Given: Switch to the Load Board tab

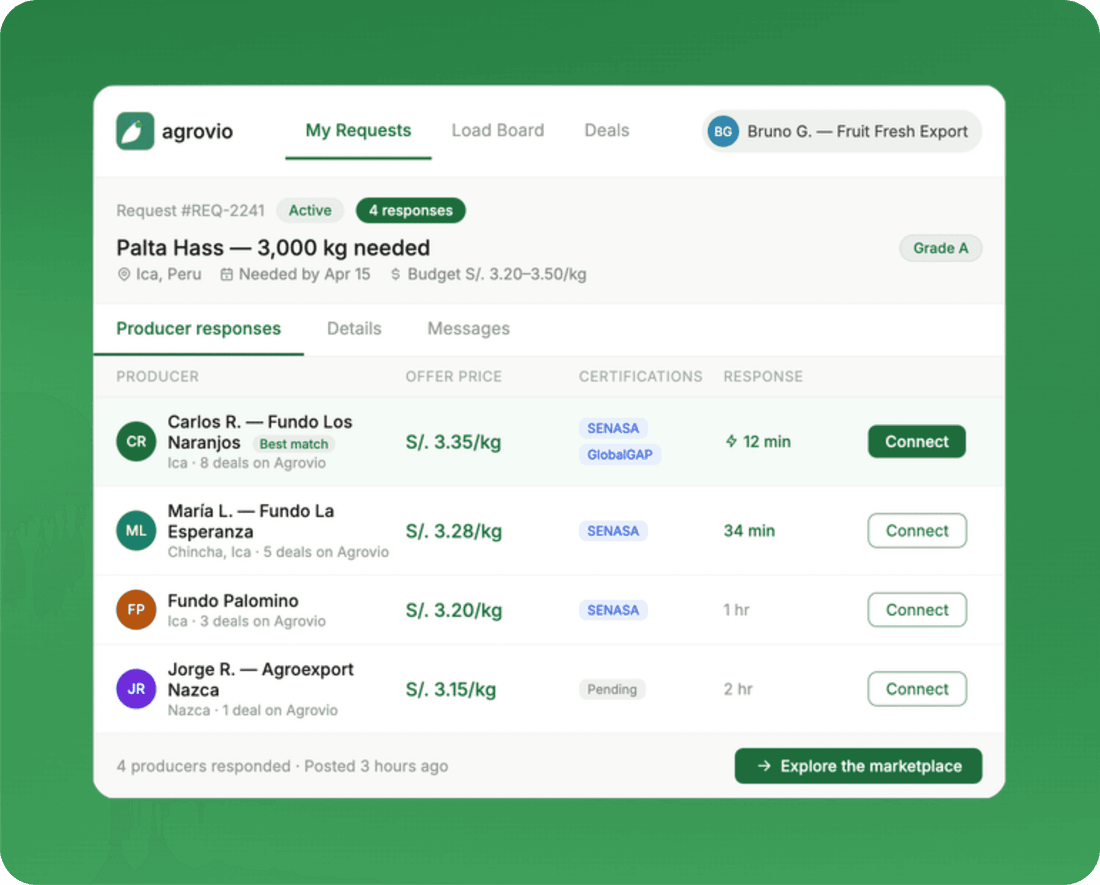Looking at the screenshot, I should pos(497,130).
